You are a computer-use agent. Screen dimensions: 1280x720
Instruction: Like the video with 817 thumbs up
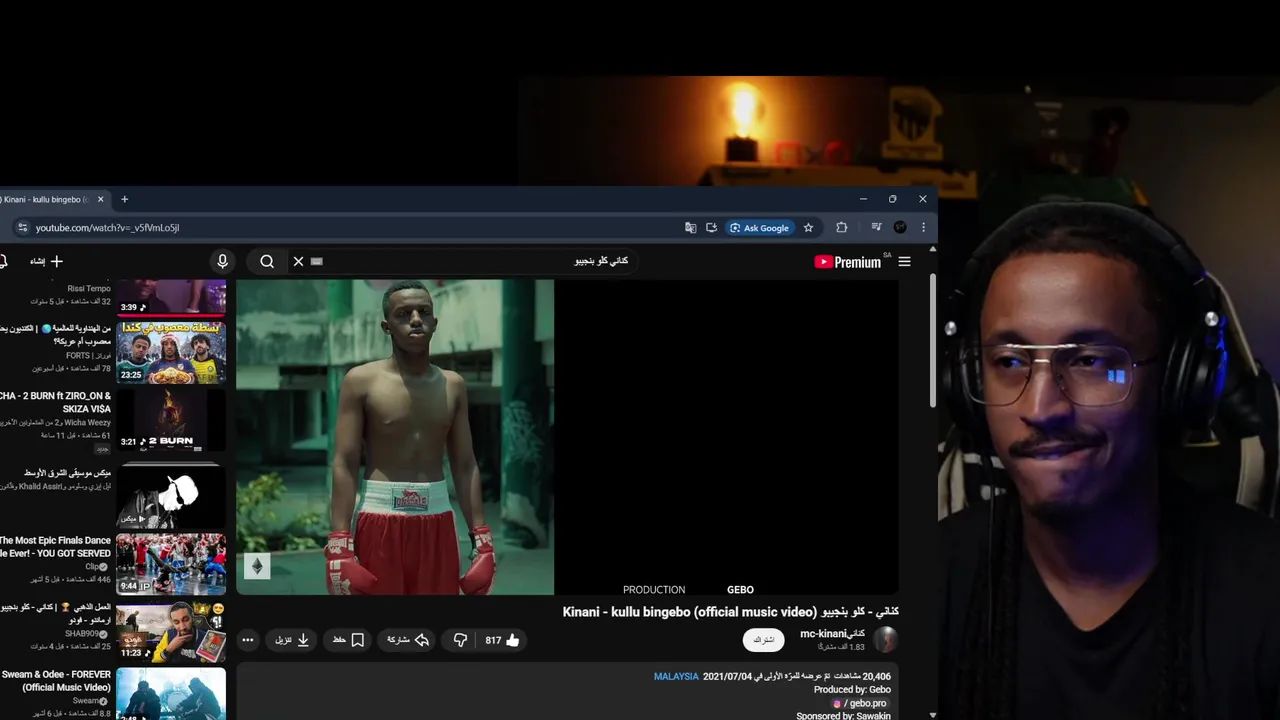coord(503,640)
